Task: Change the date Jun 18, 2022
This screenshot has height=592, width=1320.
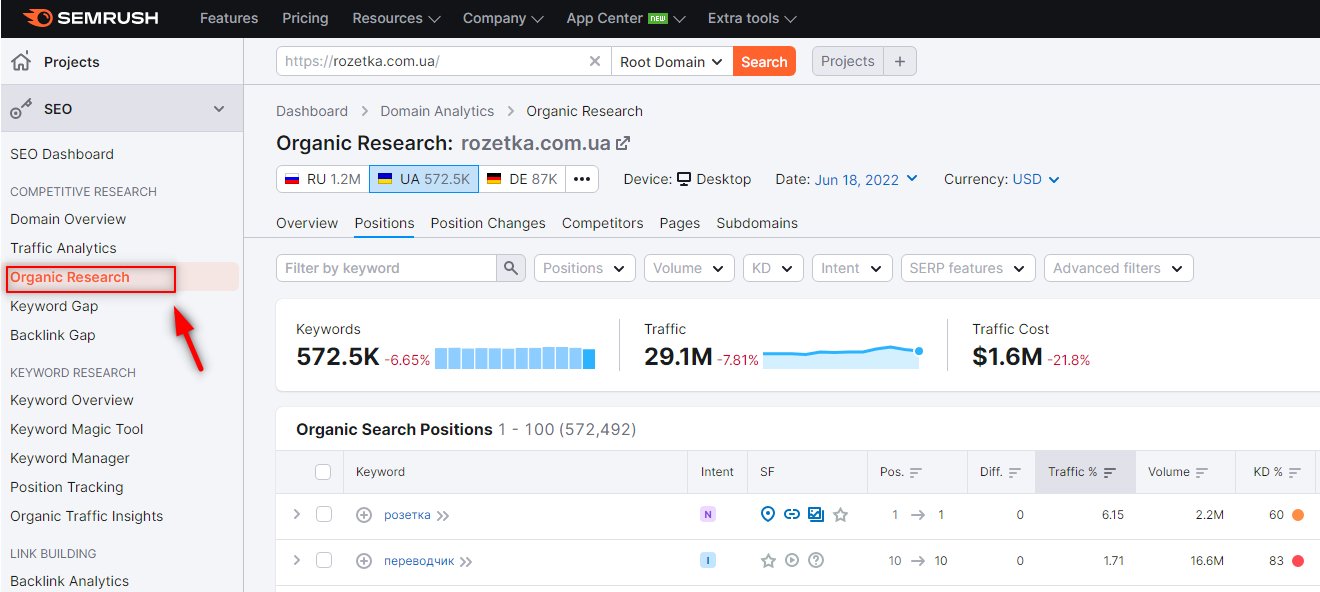Action: click(866, 179)
